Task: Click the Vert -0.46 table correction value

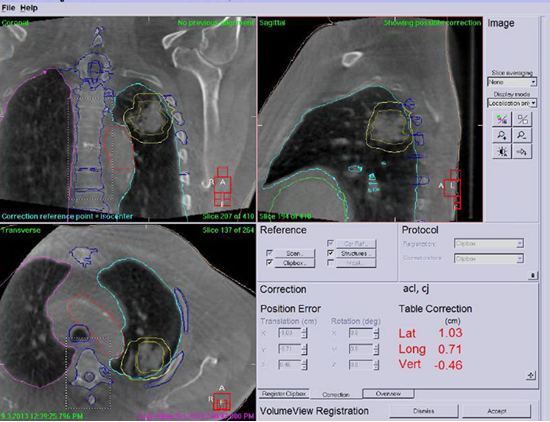Action: click(x=448, y=365)
